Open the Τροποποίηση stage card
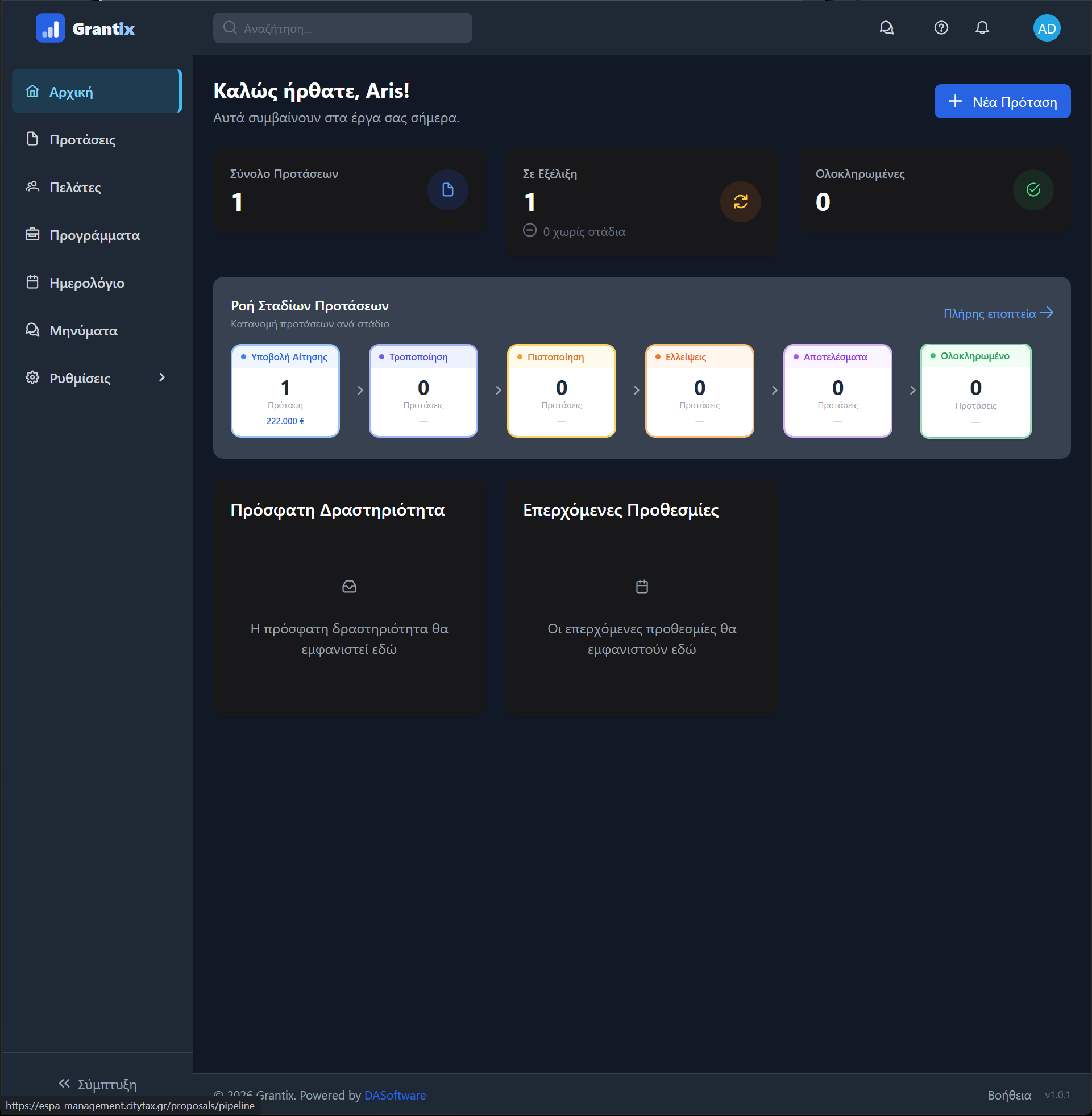1092x1116 pixels. point(423,391)
